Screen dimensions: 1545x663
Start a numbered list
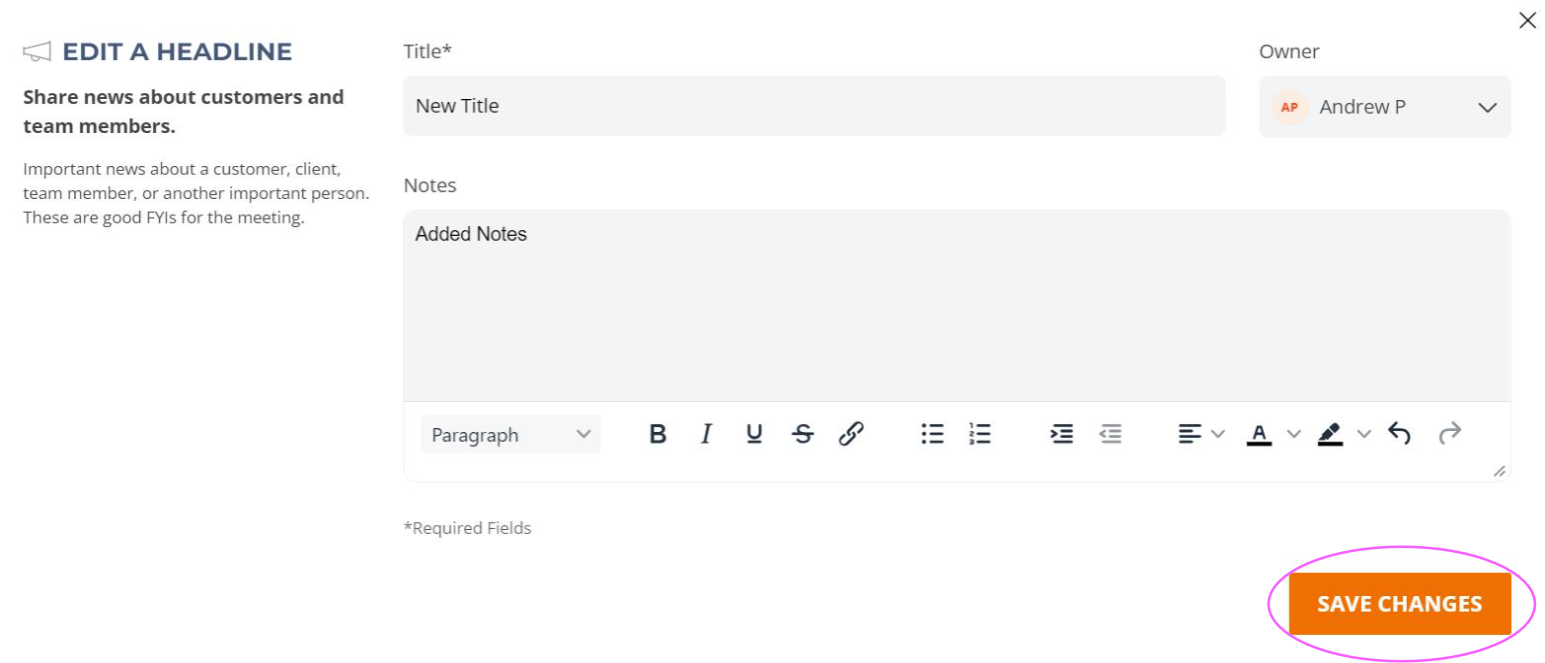980,434
